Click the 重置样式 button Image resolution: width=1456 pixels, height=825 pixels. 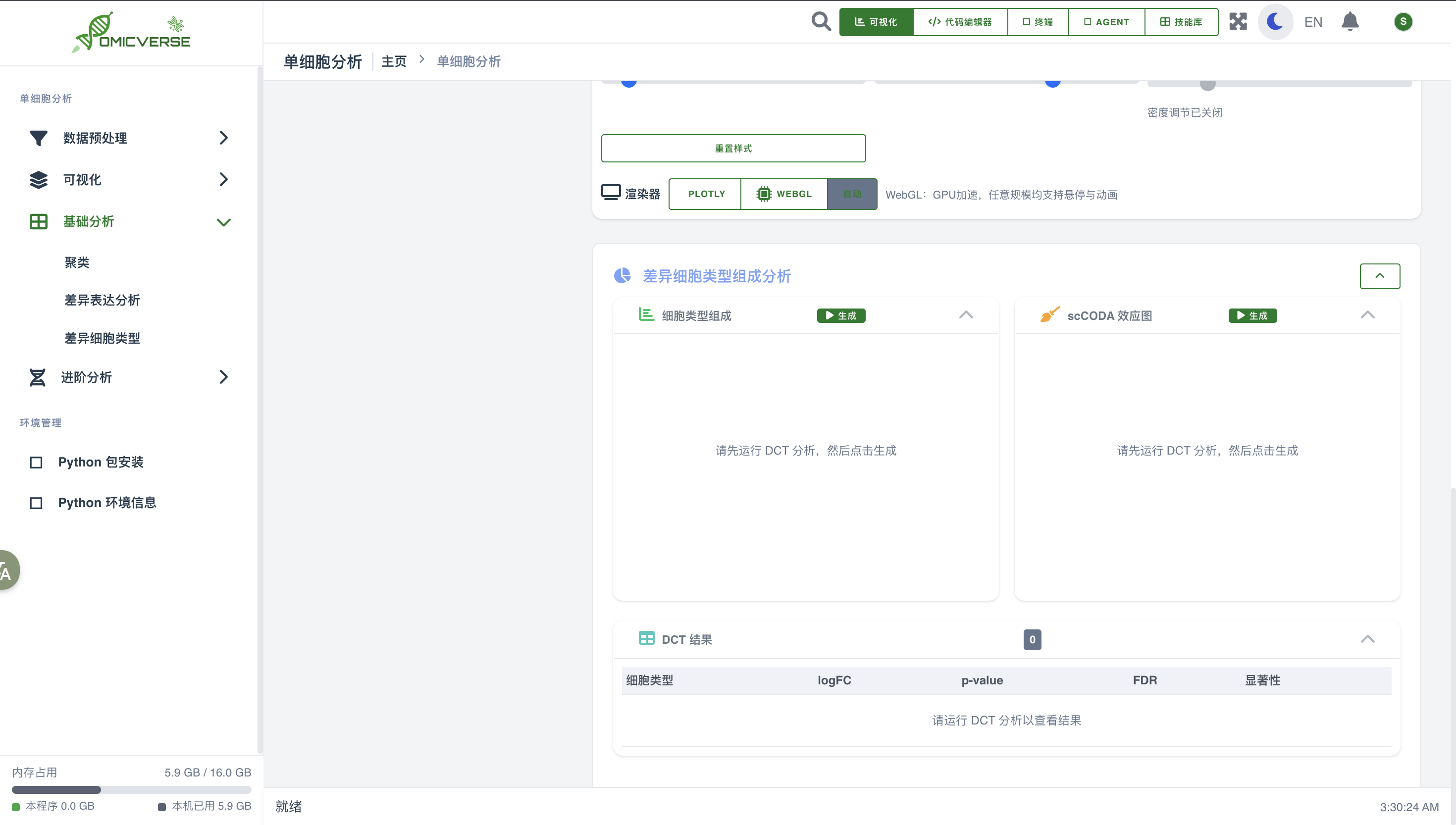click(733, 148)
